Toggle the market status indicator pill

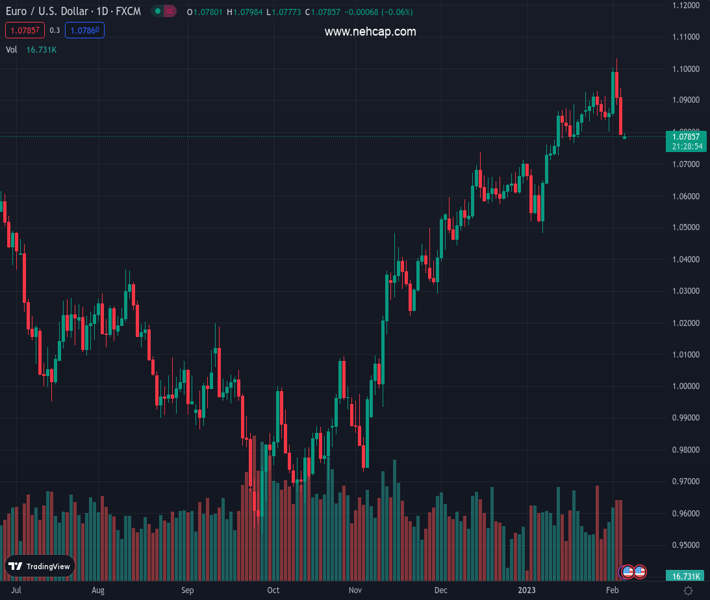click(x=164, y=11)
